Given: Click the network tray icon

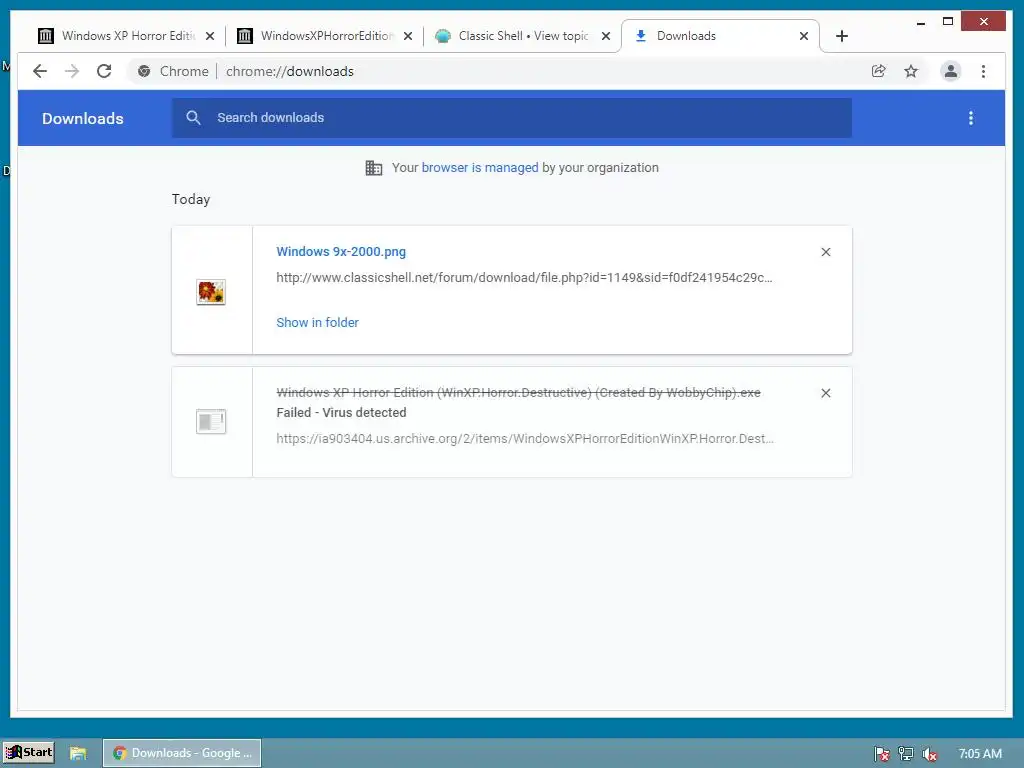Looking at the screenshot, I should (x=906, y=754).
